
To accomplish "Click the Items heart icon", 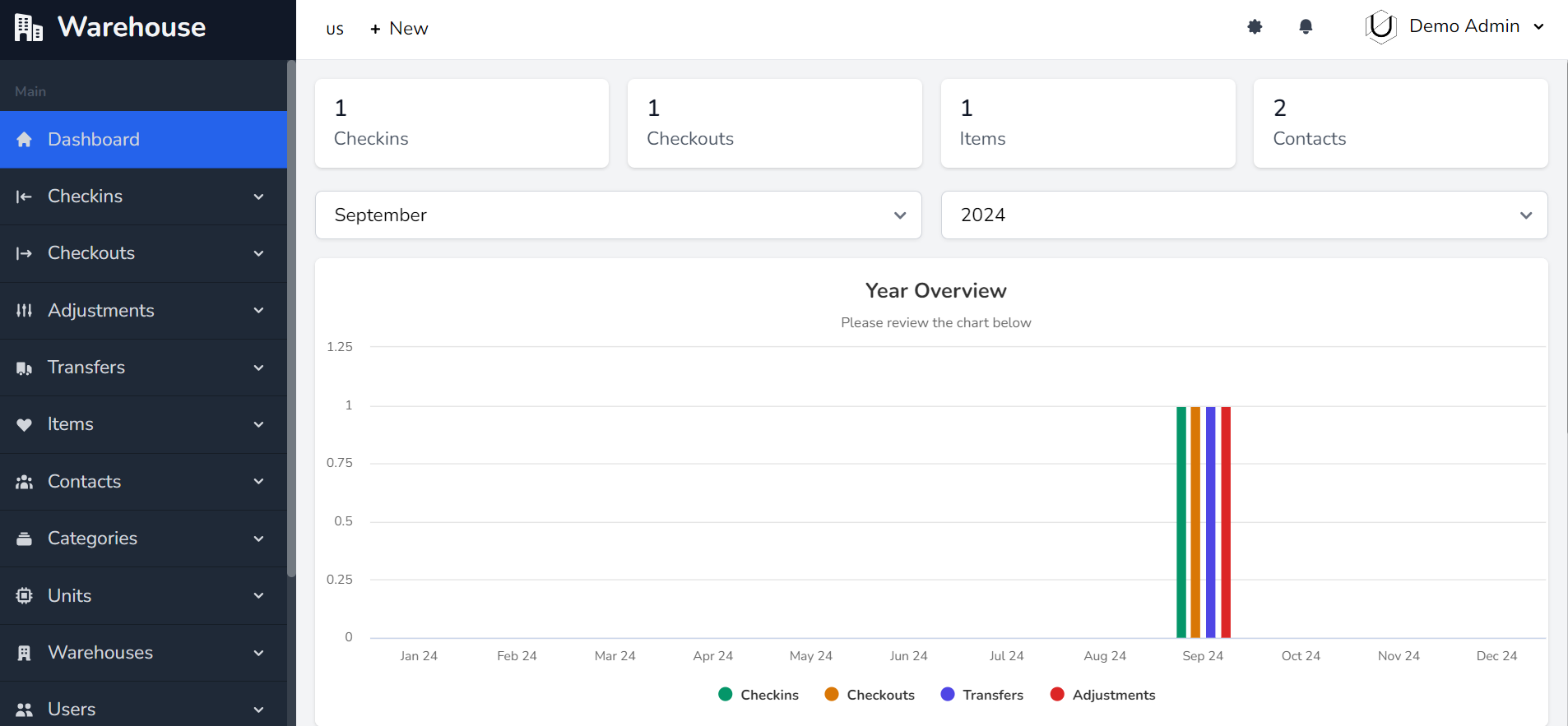I will [24, 425].
